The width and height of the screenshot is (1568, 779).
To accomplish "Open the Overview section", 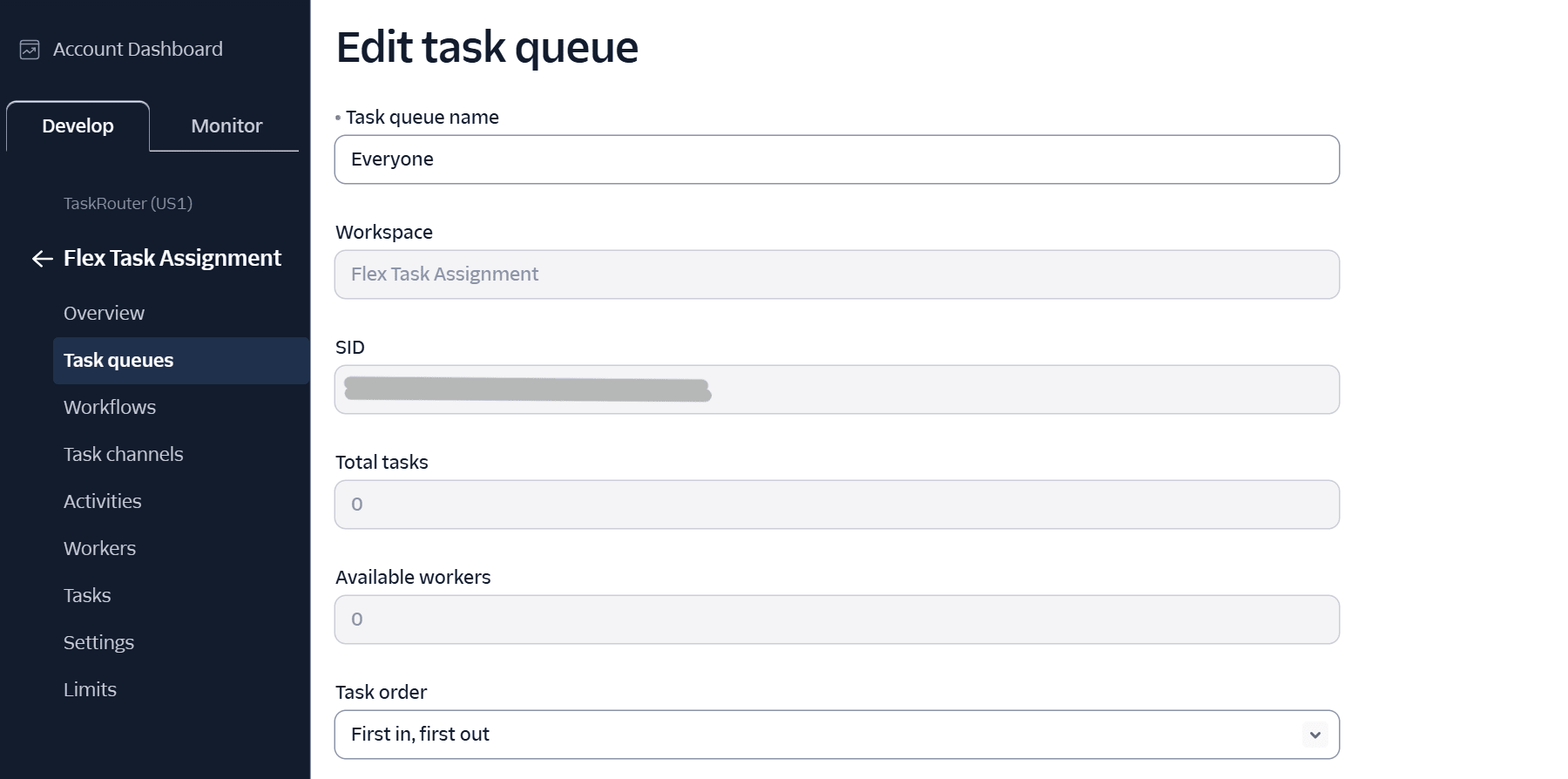I will [104, 312].
